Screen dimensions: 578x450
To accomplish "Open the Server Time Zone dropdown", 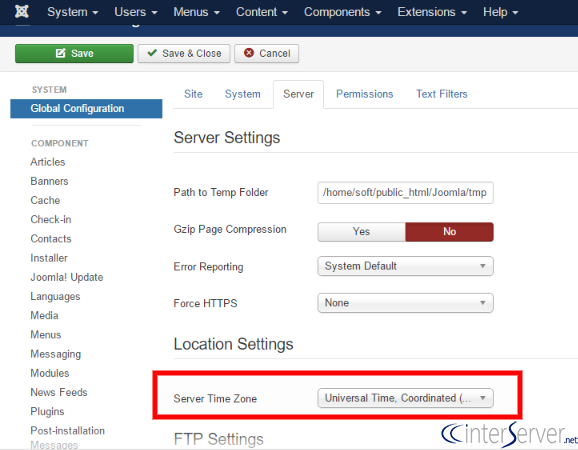I will pos(405,398).
